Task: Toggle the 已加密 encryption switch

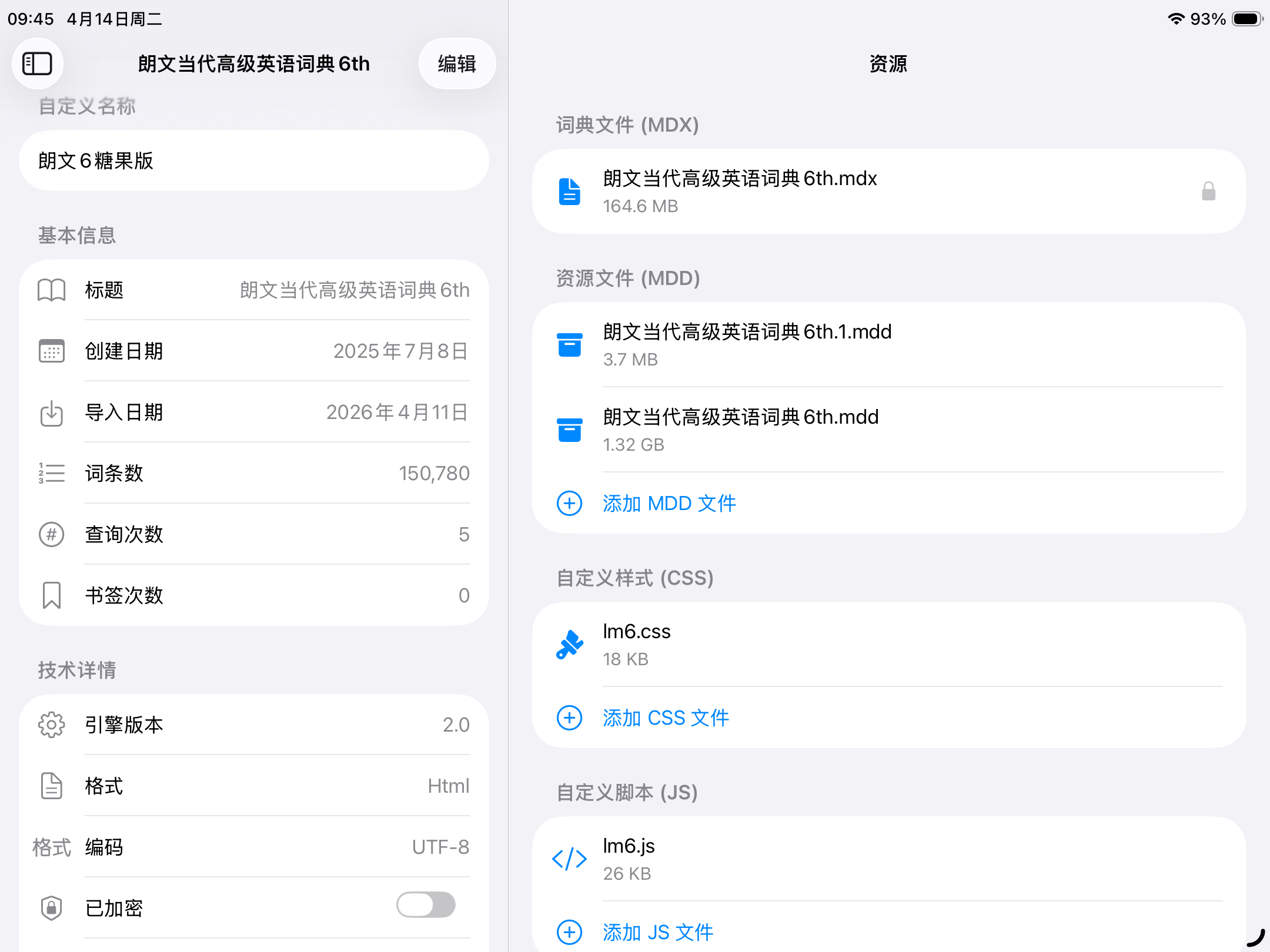Action: pos(426,905)
